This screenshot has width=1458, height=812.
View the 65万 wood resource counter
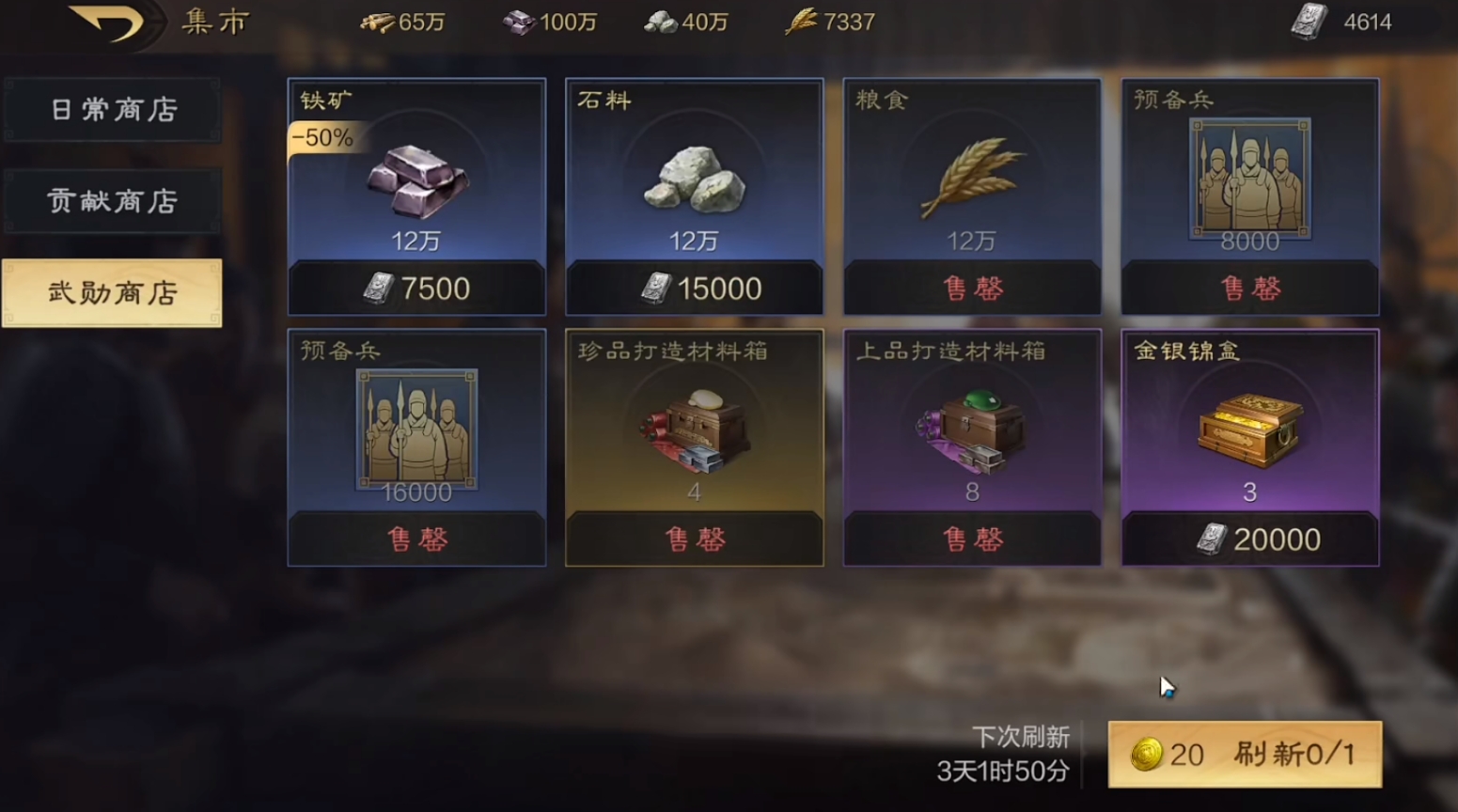[x=402, y=22]
